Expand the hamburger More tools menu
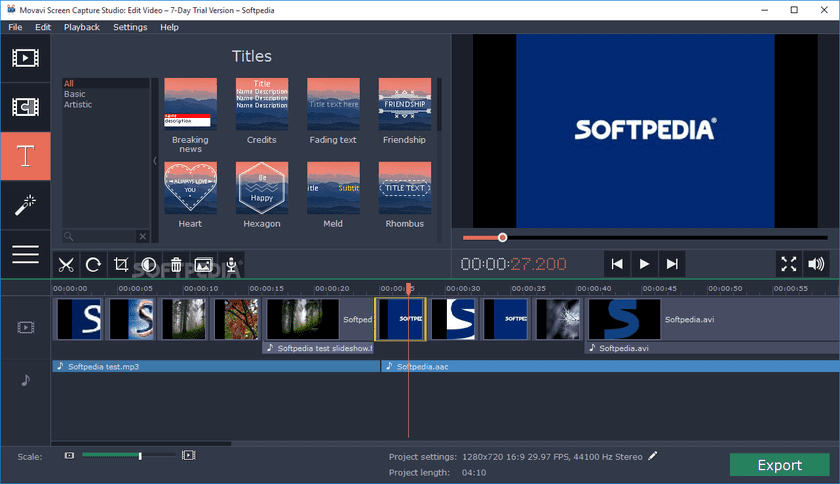This screenshot has height=484, width=840. point(25,254)
